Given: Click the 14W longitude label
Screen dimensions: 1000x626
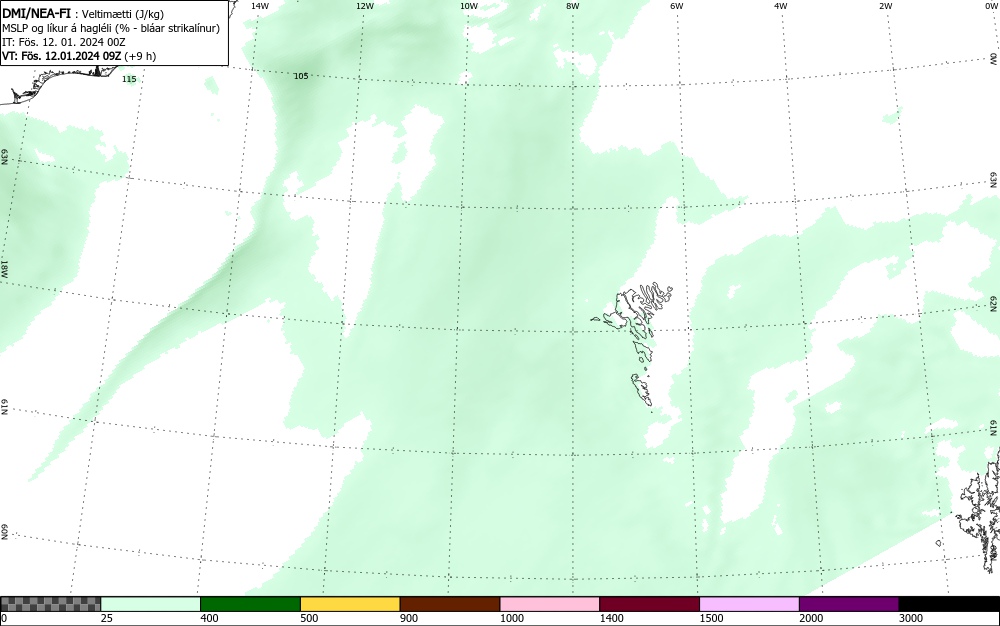Looking at the screenshot, I should point(260,6).
